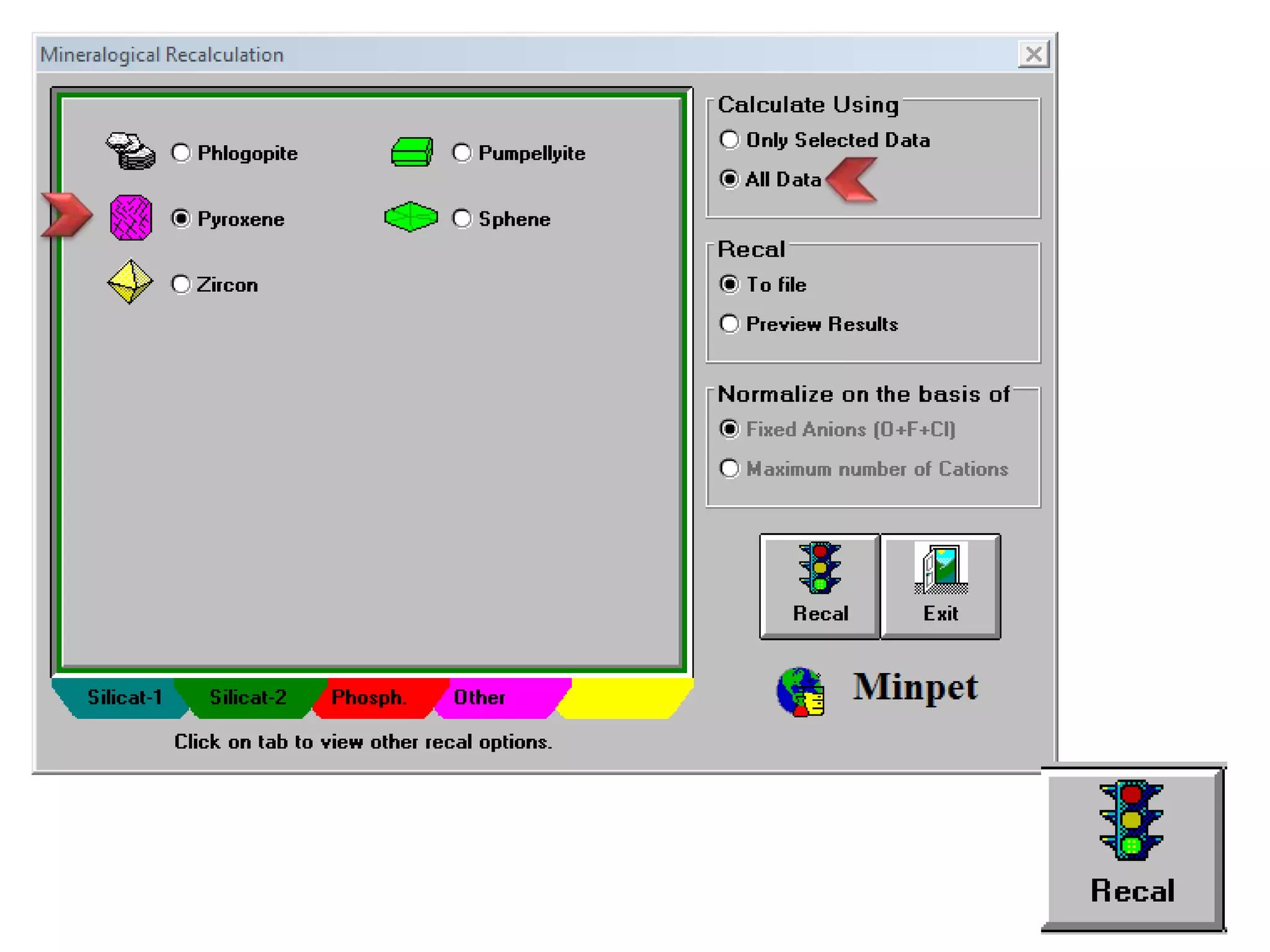Click the Minpet globe logo icon
The image size is (1270, 952).
click(x=801, y=691)
